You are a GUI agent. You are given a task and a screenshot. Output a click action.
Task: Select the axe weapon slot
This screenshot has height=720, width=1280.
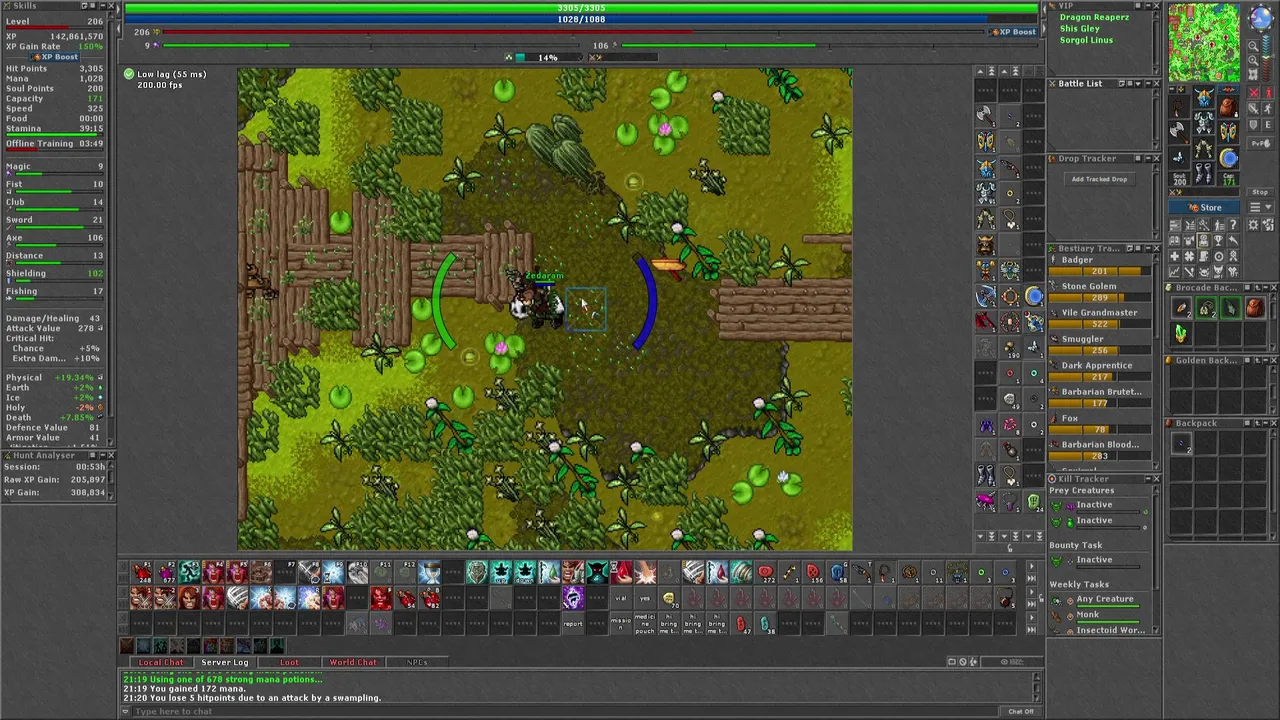tap(1177, 132)
